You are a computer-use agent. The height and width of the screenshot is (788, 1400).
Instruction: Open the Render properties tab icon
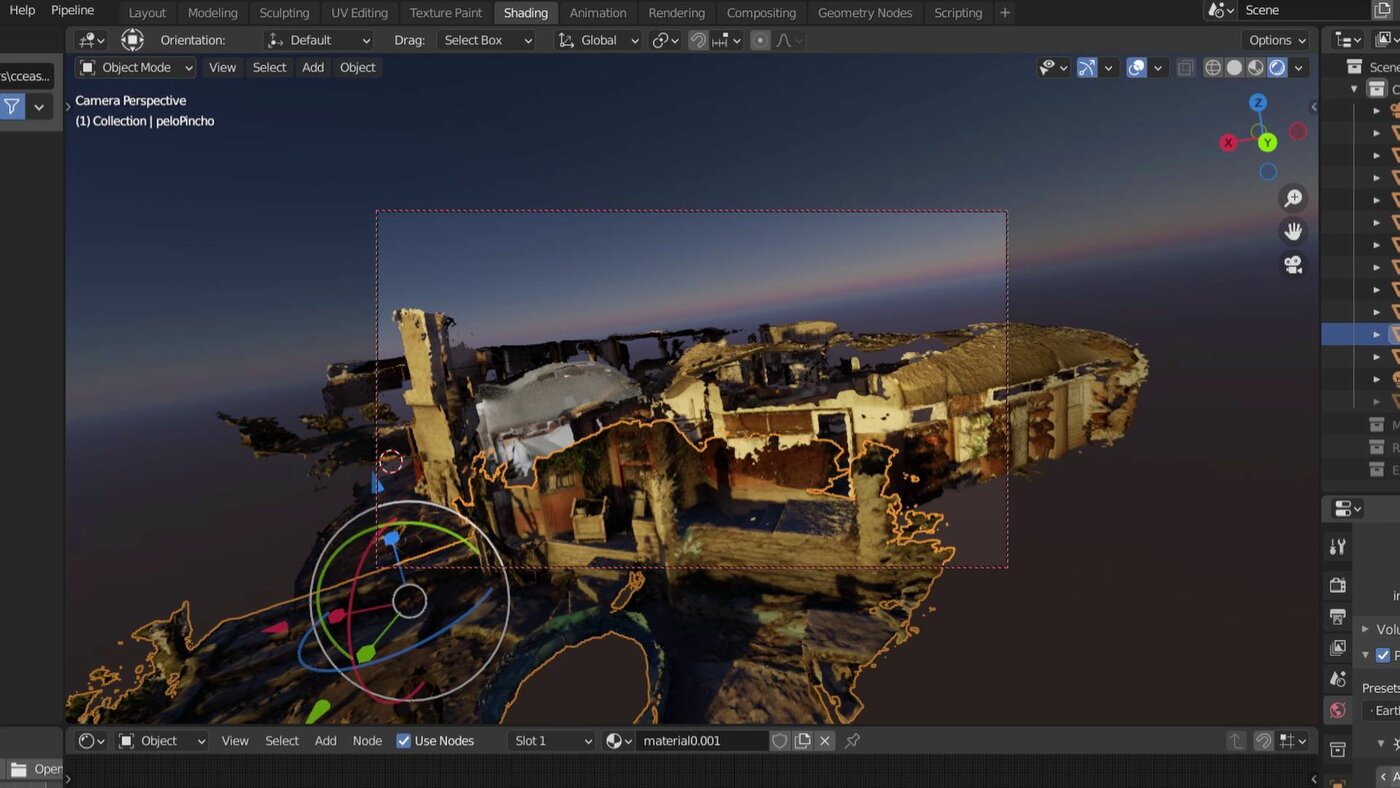click(1338, 584)
